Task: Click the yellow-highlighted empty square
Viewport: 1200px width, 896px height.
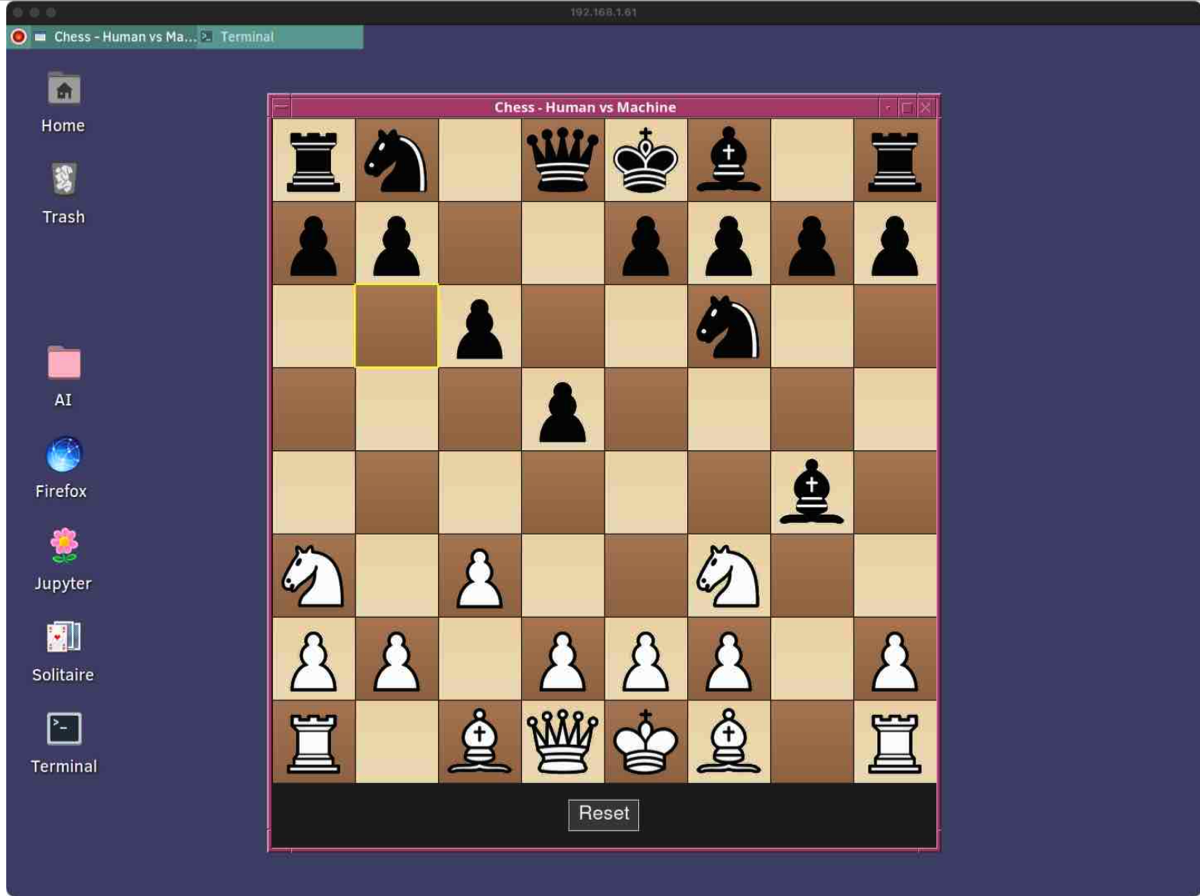Action: 396,327
